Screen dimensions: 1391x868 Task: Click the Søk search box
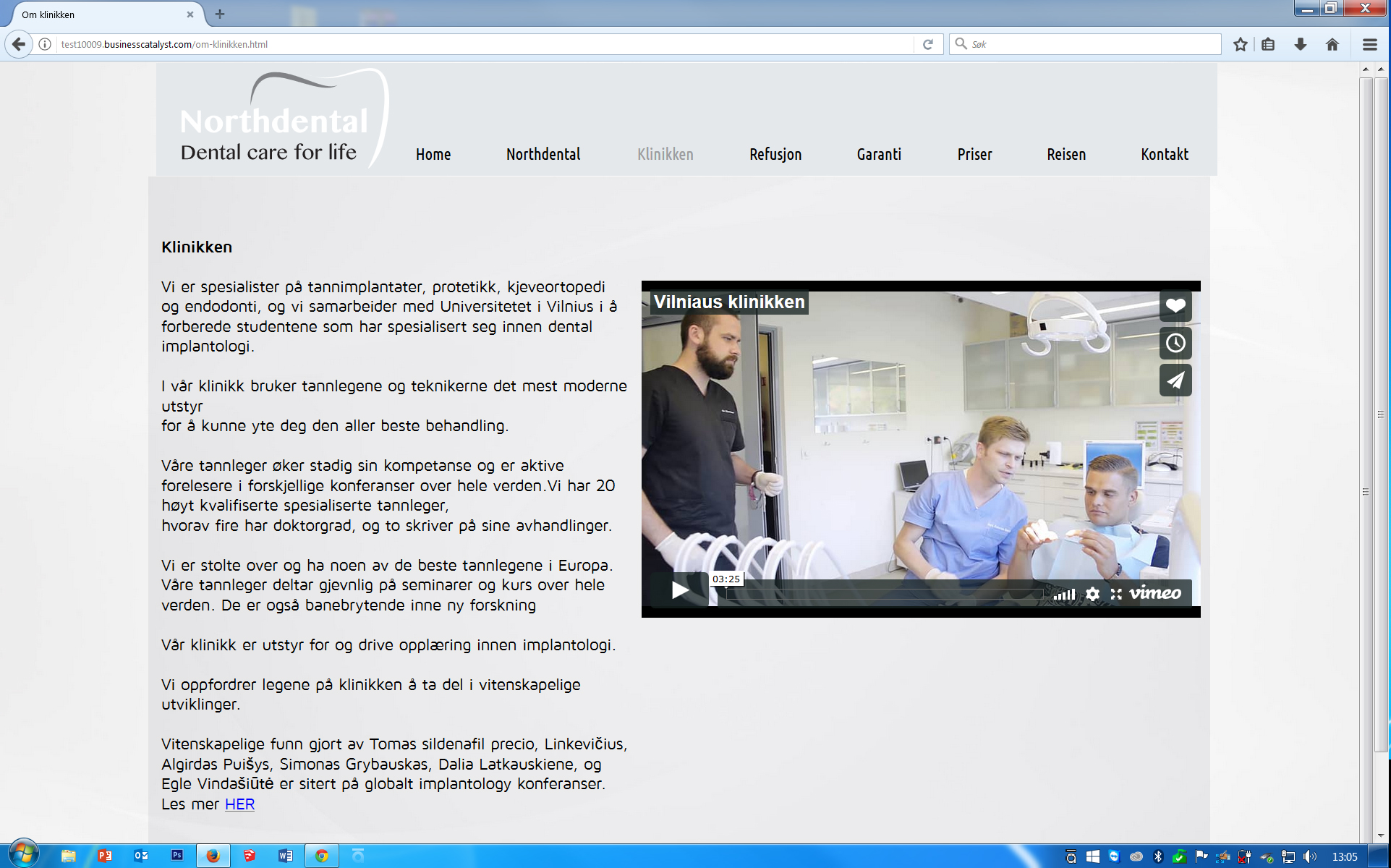click(x=1085, y=44)
